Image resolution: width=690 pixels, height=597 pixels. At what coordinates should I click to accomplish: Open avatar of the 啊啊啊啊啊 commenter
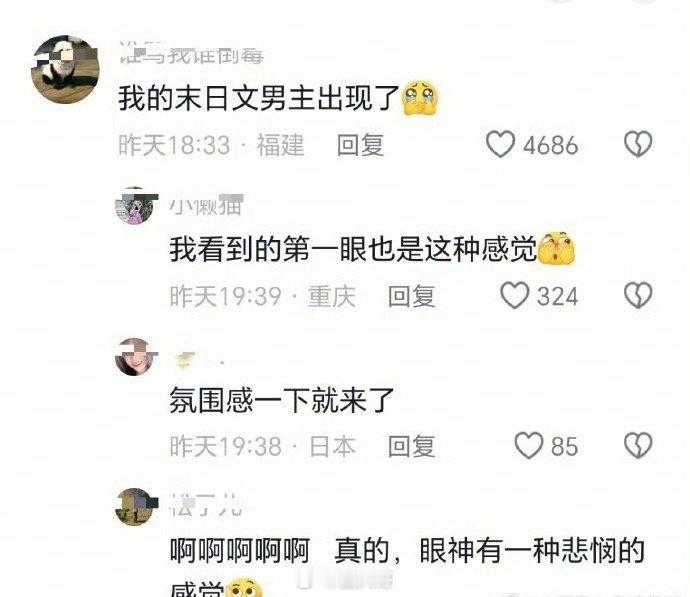click(x=134, y=506)
